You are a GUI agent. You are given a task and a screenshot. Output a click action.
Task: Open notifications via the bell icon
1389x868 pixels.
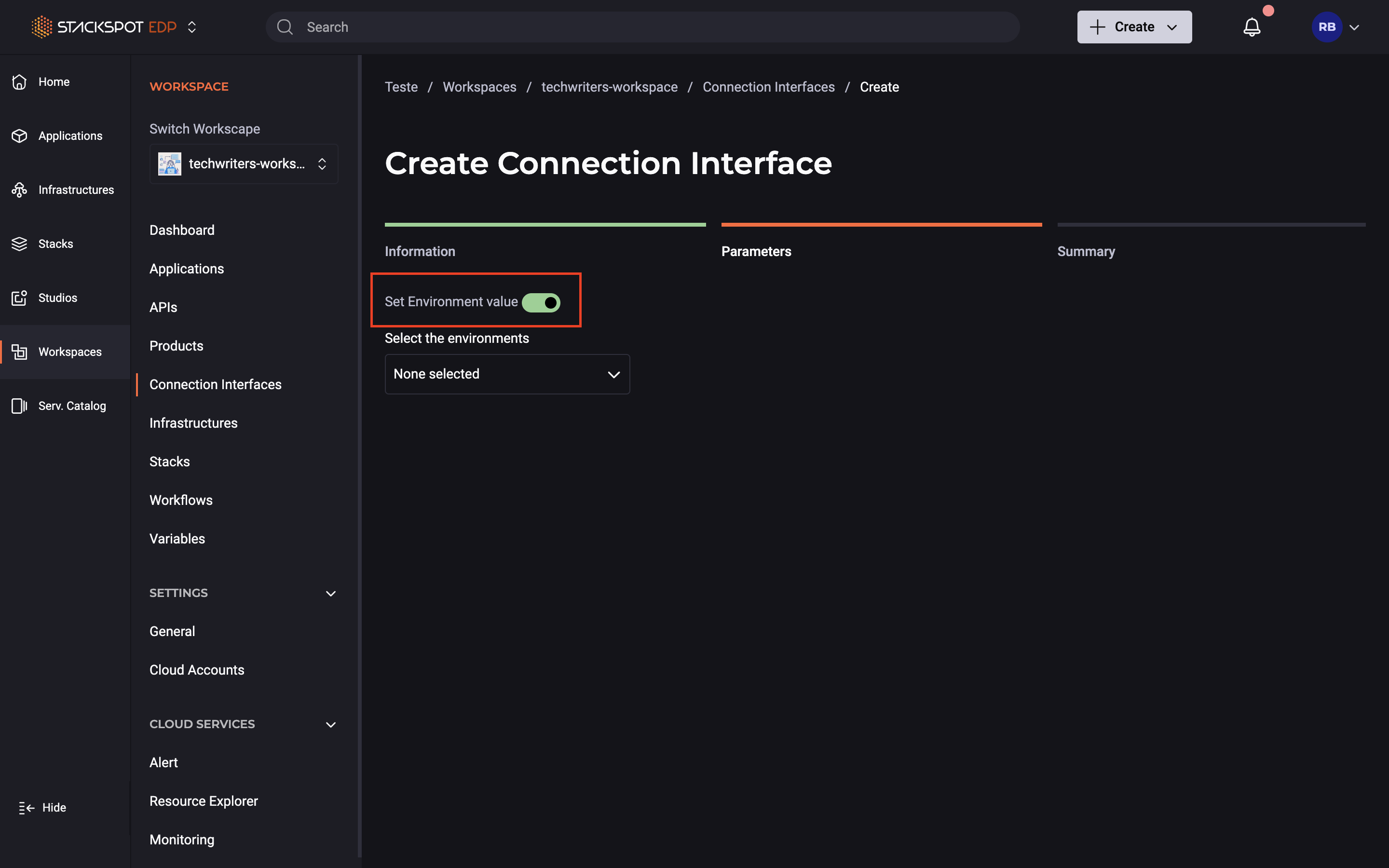1252,27
